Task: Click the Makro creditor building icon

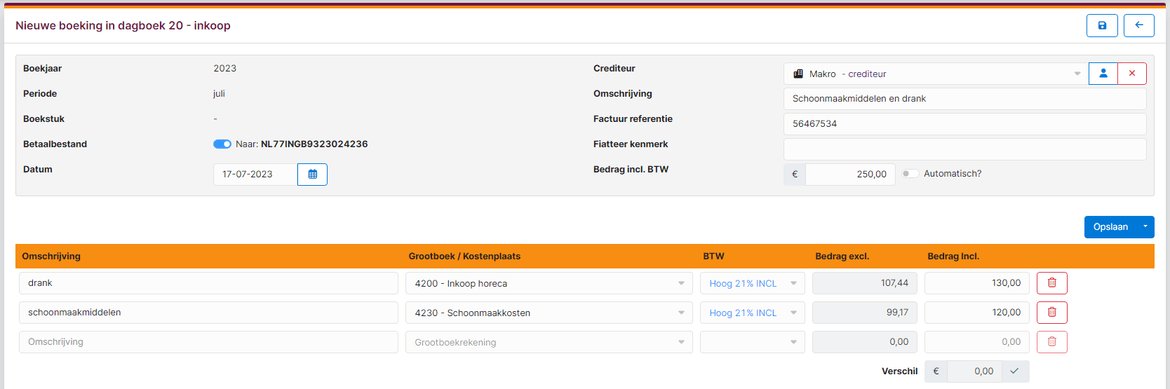Action: (x=798, y=74)
